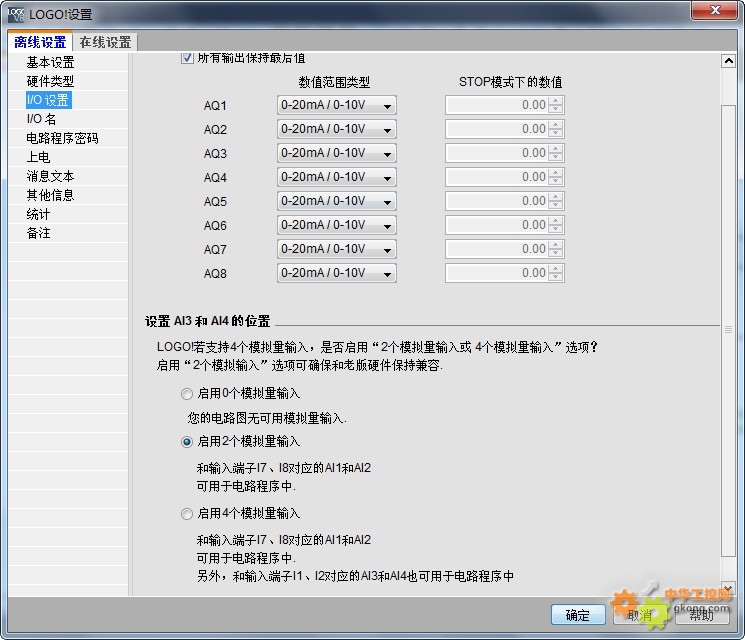745x640 pixels.
Task: Open AQ3 value range dropdown
Action: [x=336, y=153]
